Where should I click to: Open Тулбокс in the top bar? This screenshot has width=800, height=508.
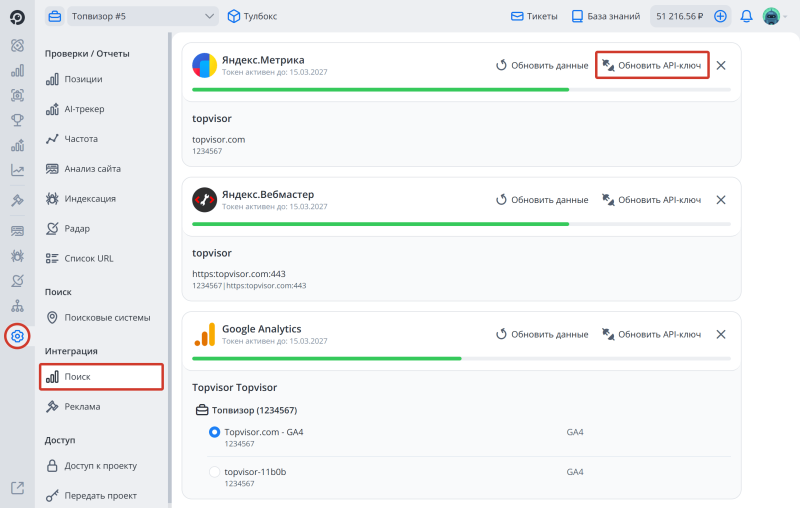(252, 16)
